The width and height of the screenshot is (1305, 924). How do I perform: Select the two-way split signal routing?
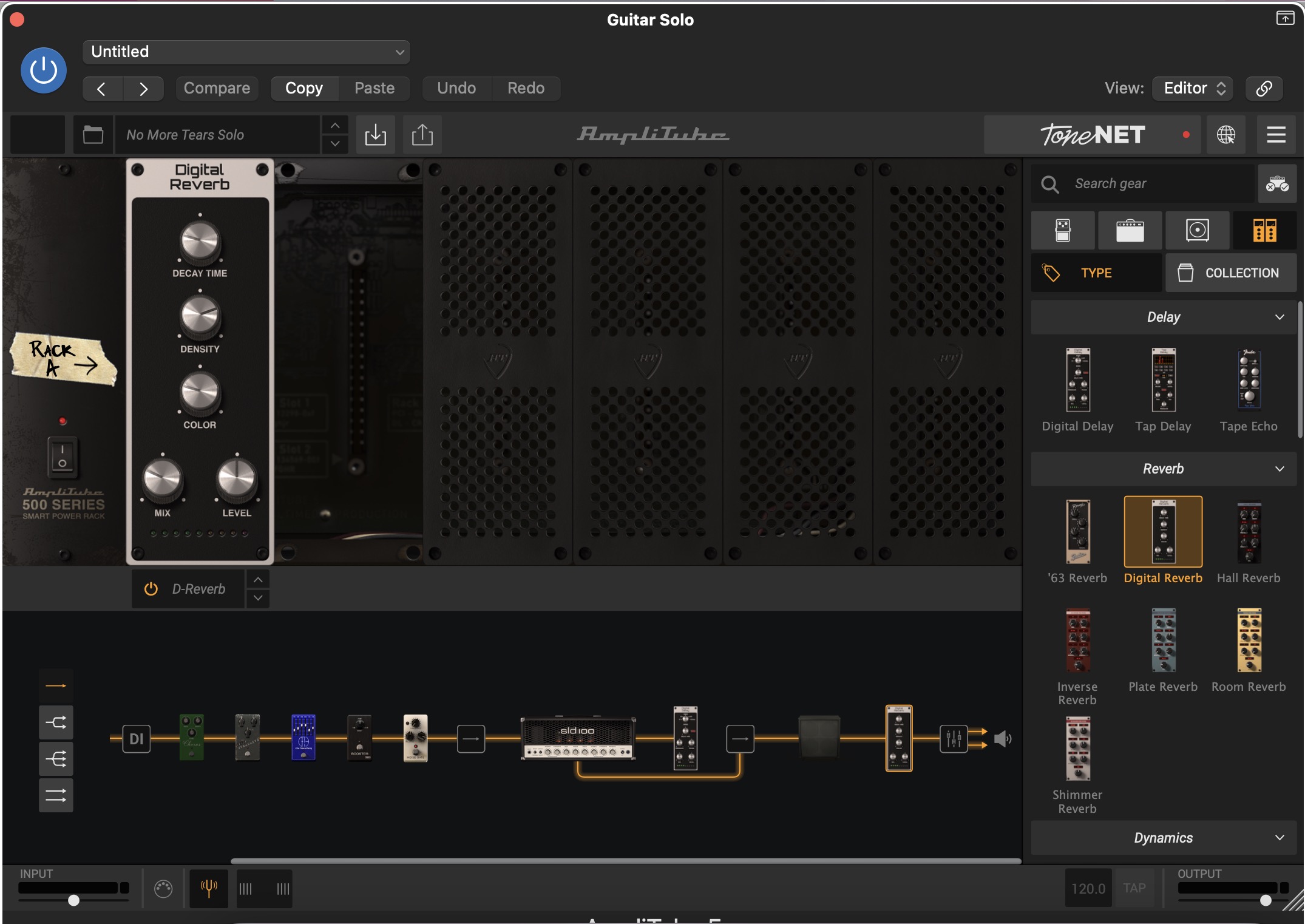click(56, 722)
